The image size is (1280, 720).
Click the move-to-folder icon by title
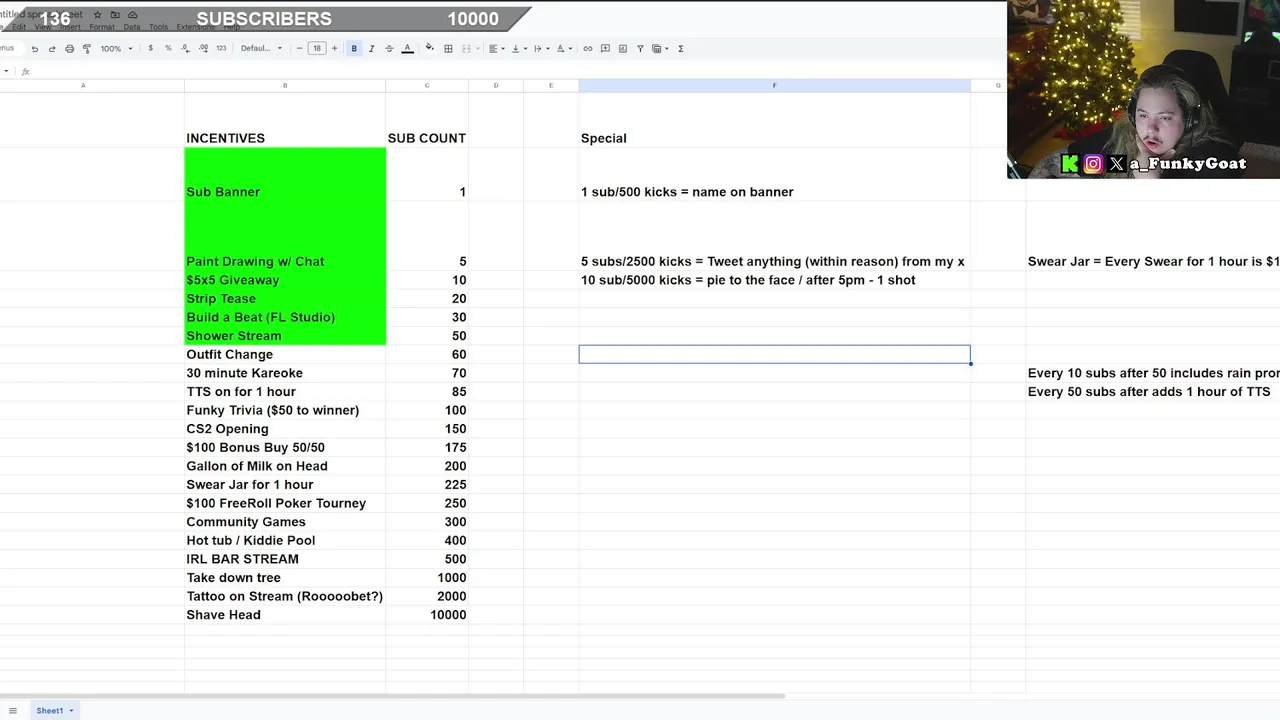pos(114,15)
